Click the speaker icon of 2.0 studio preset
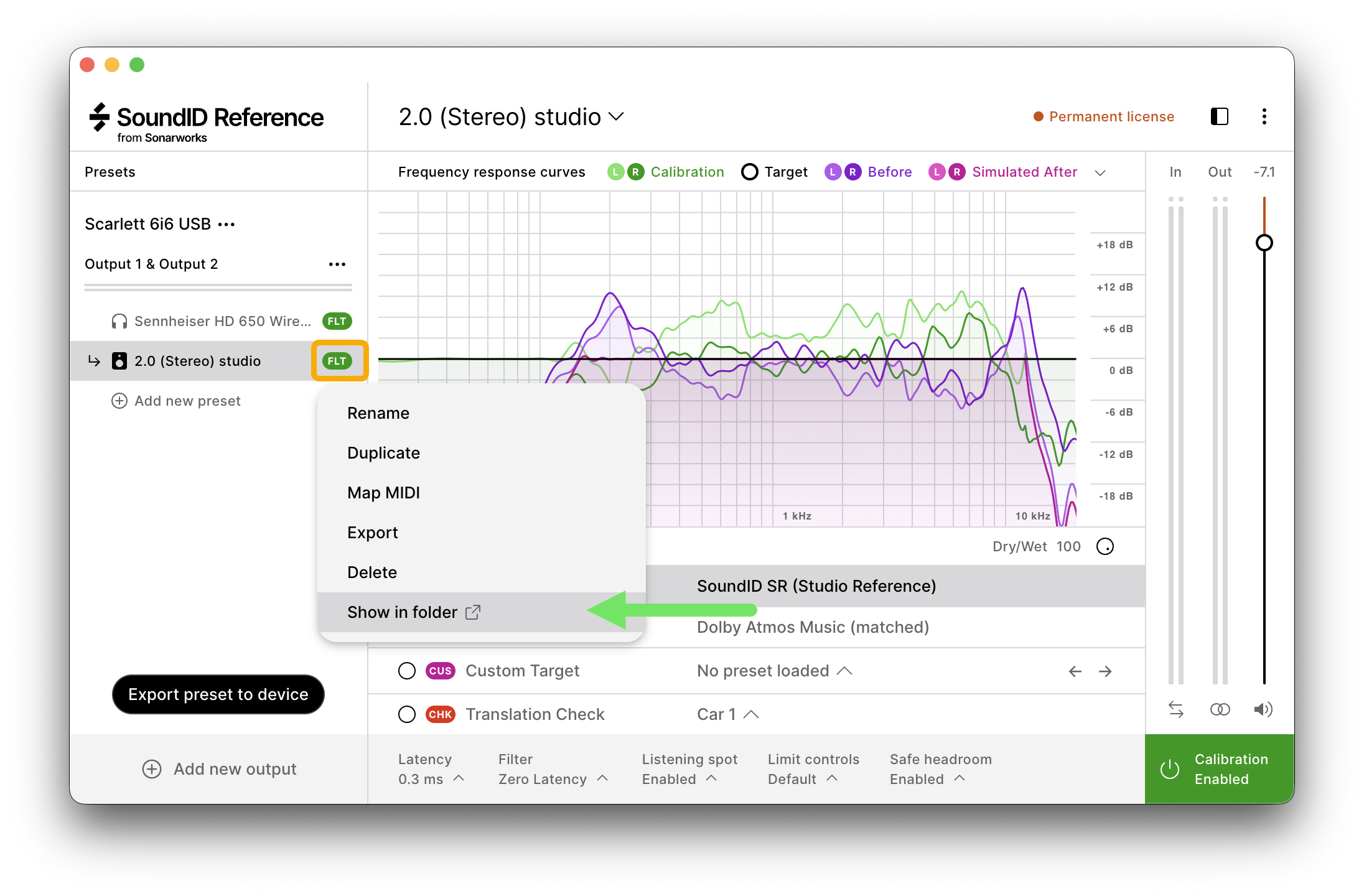This screenshot has height=896, width=1364. coord(119,361)
